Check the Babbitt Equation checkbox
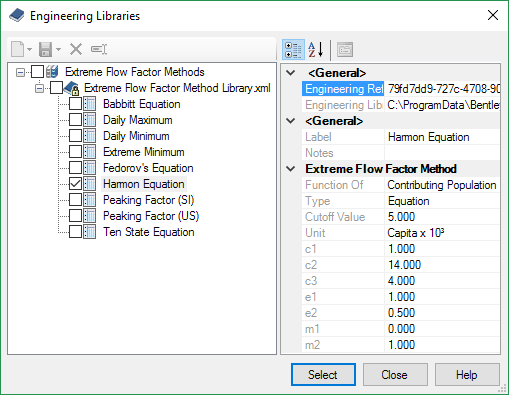Image resolution: width=509 pixels, height=395 pixels. coord(75,104)
